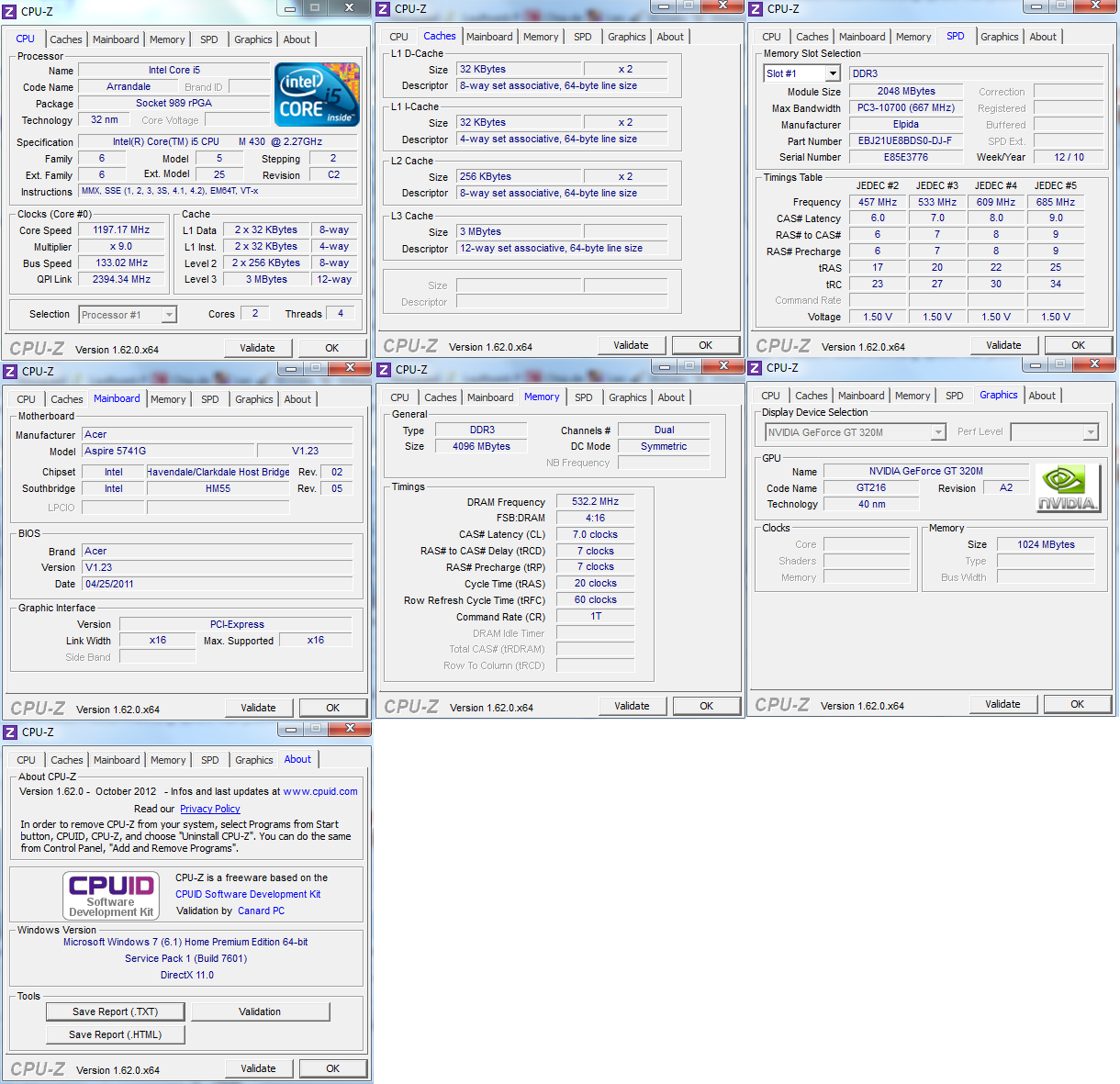Click the CPU-Z title icon of the SPD window
The image size is (1120, 1084).
coord(756,9)
